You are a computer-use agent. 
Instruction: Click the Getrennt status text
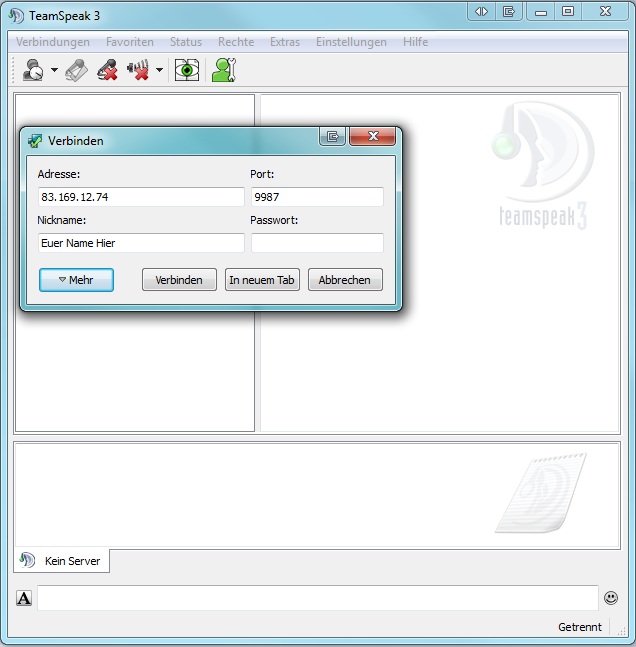click(580, 627)
